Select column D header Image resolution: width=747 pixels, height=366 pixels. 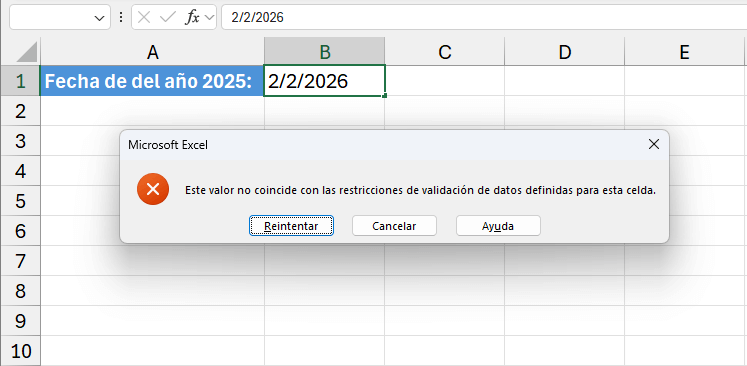point(565,52)
